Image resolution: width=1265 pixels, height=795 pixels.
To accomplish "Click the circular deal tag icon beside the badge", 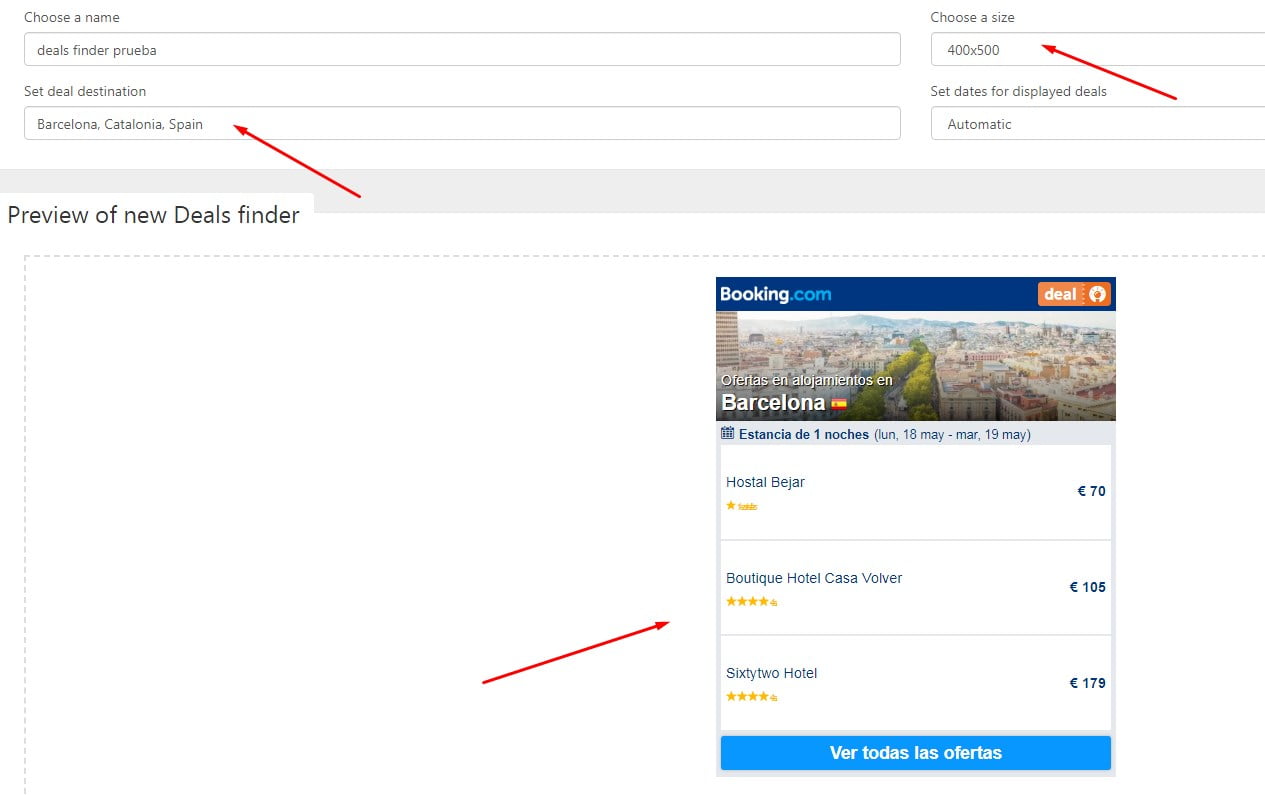I will (1098, 294).
